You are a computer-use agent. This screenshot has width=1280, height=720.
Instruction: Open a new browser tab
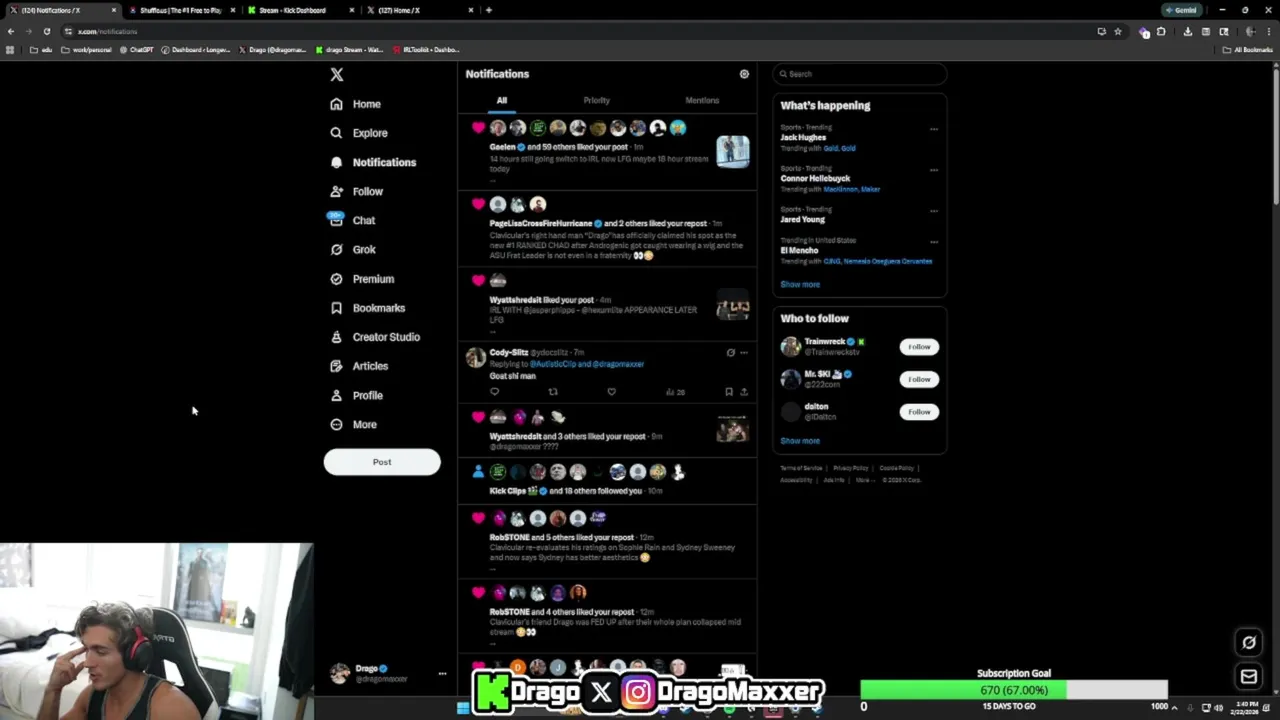(488, 10)
